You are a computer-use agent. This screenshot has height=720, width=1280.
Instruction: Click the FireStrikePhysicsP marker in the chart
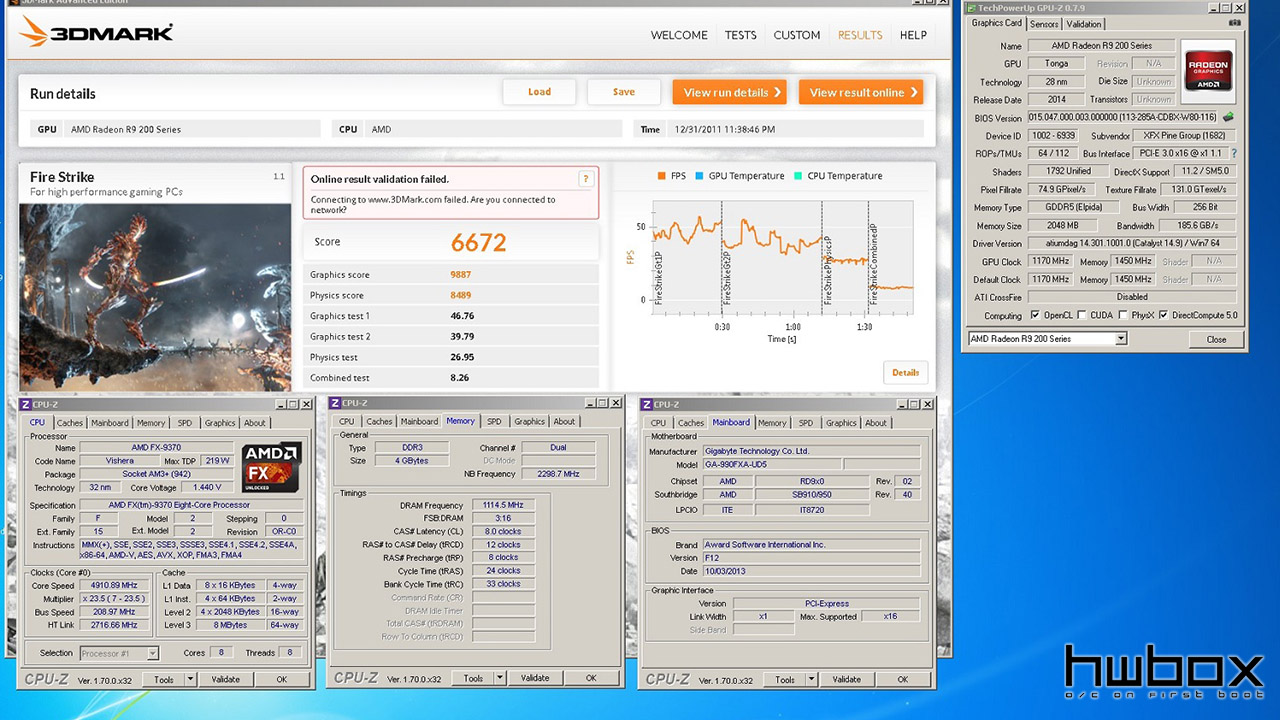tap(828, 270)
